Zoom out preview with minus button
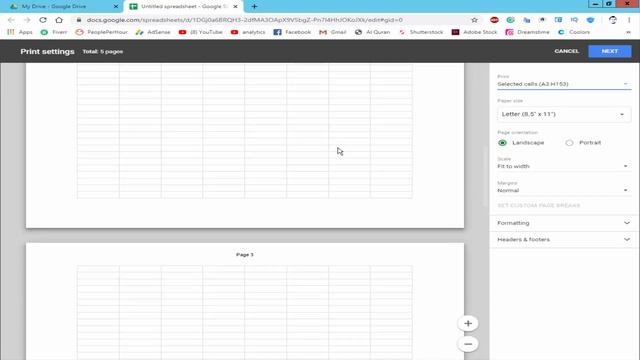The height and width of the screenshot is (360, 640). click(468, 344)
